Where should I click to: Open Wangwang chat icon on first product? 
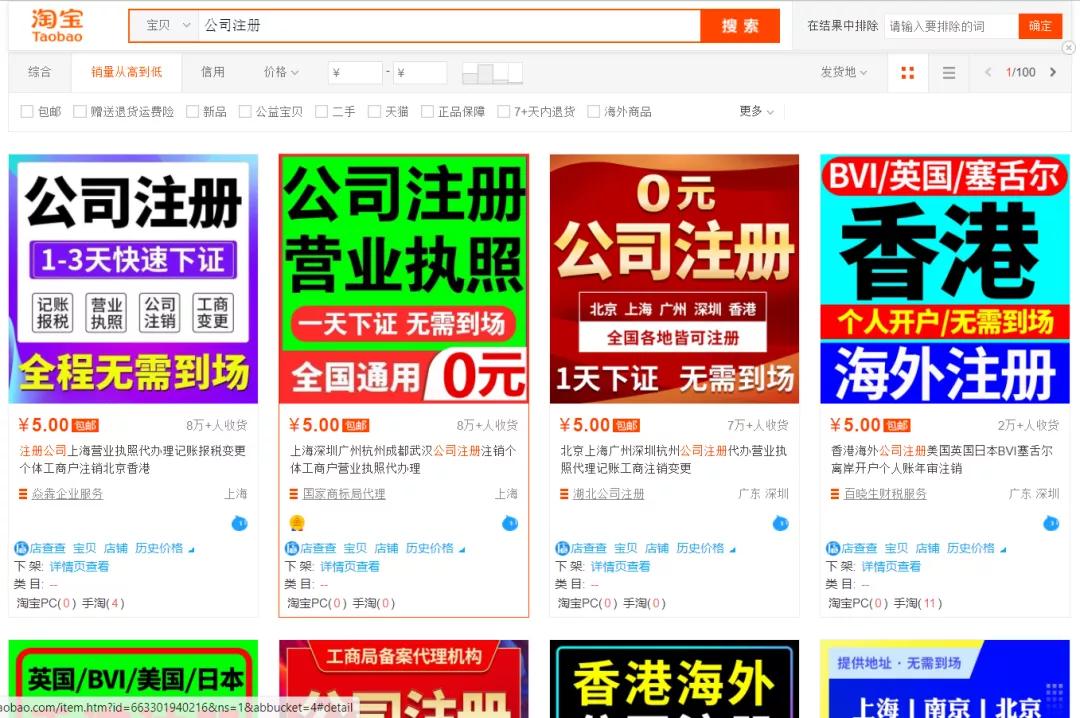pyautogui.click(x=239, y=523)
